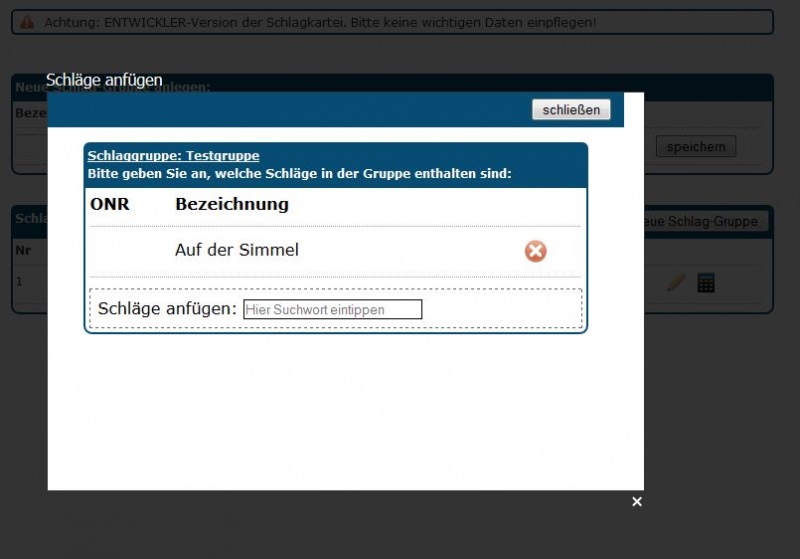
Task: Click the 'Nr' column header in background table
Action: pos(22,250)
